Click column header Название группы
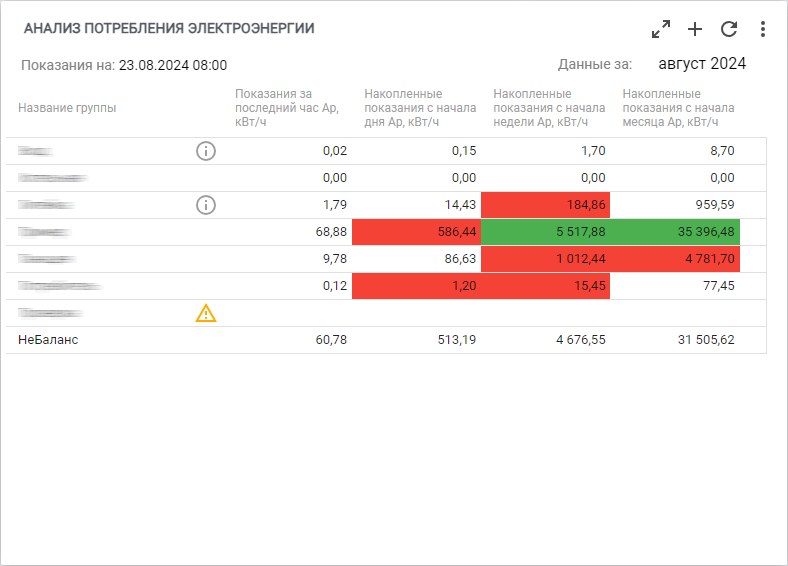The height and width of the screenshot is (566, 788). click(x=67, y=108)
